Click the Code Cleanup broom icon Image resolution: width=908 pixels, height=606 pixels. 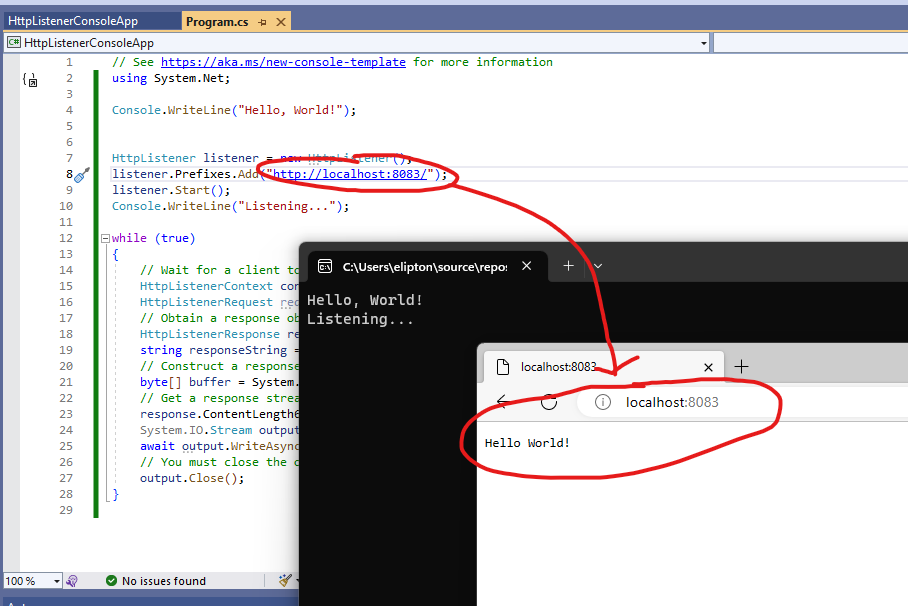(285, 580)
